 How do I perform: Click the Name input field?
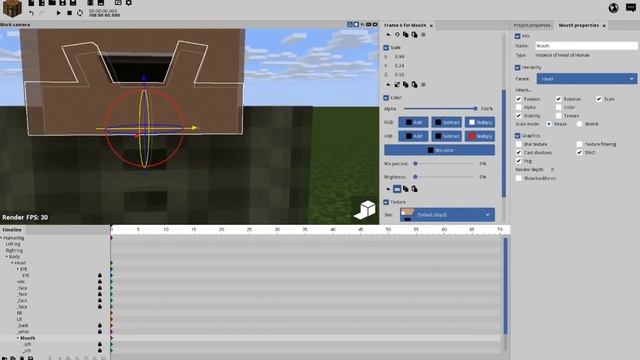pyautogui.click(x=586, y=46)
